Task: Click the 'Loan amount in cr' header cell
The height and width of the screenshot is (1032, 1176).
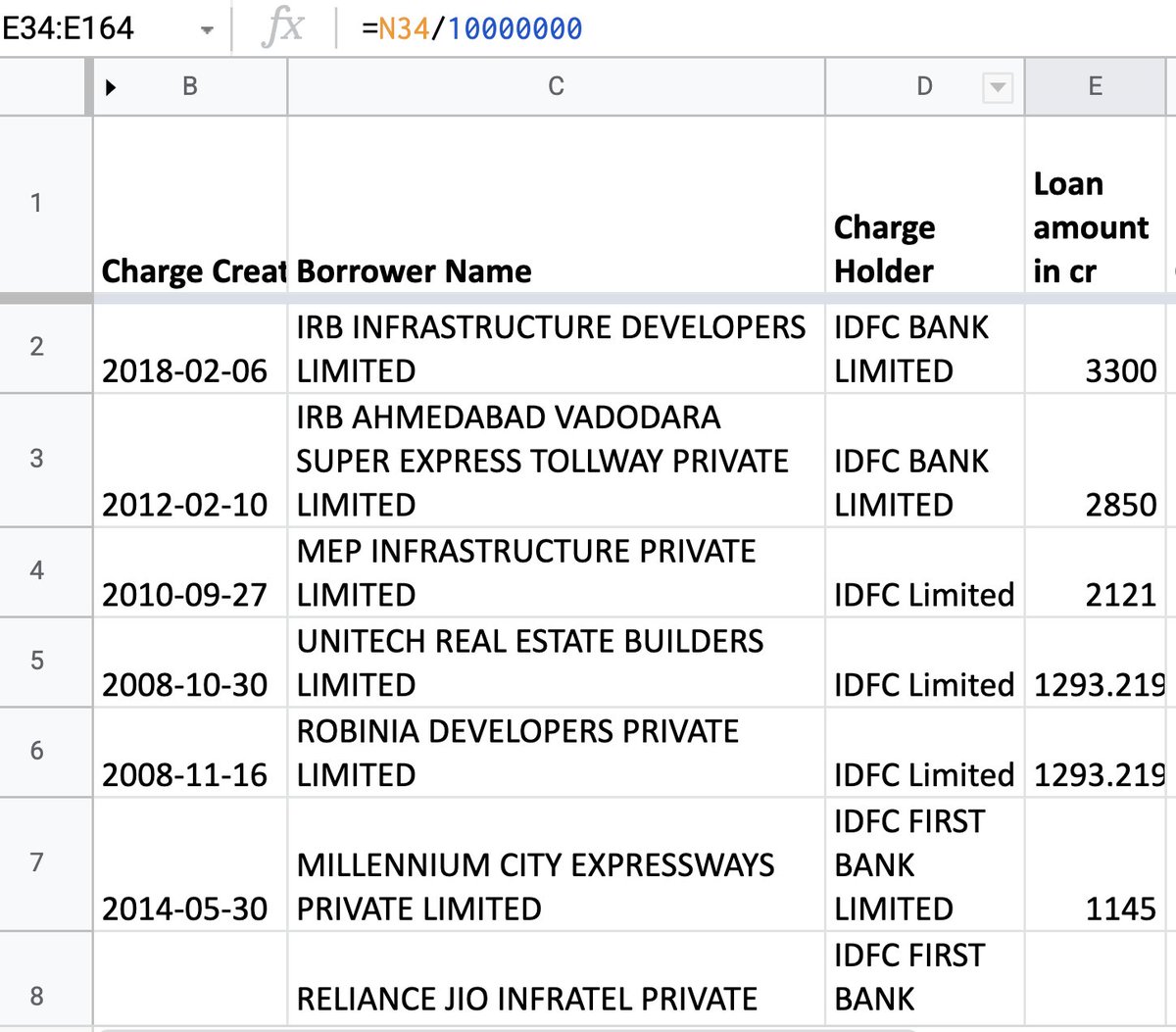Action: (x=1096, y=204)
